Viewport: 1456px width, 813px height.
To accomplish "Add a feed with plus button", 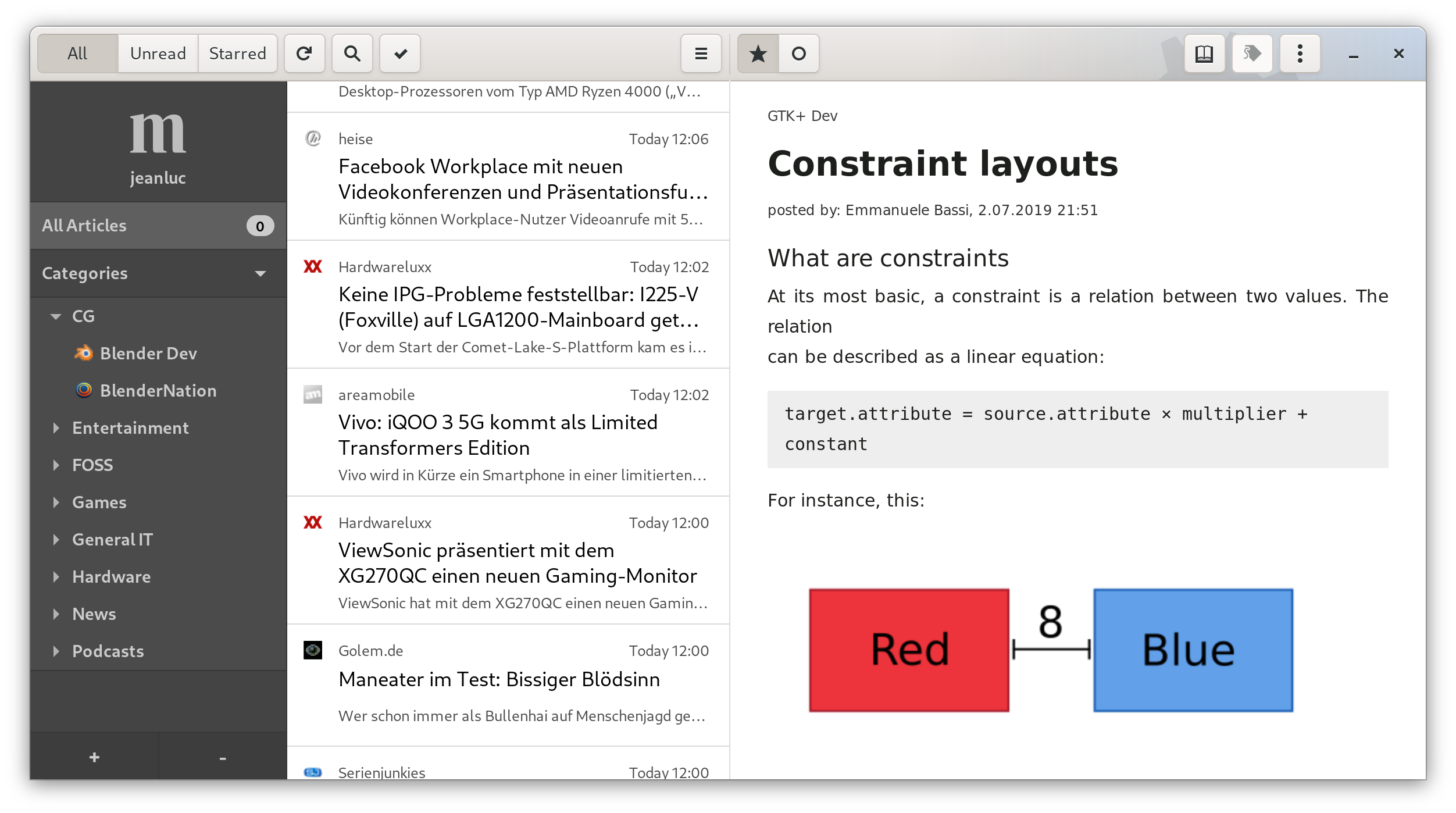I will 94,757.
